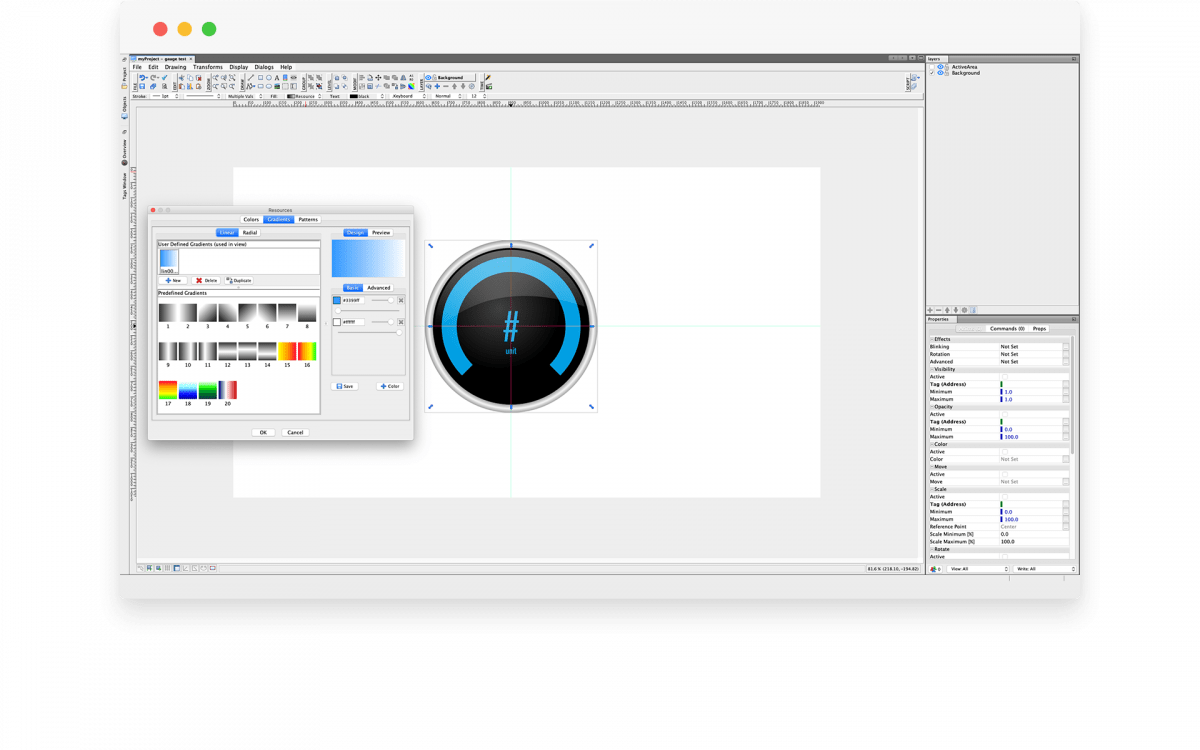Open the Fill Resource dropdown
Screen dimensions: 1200x750
tap(304, 96)
